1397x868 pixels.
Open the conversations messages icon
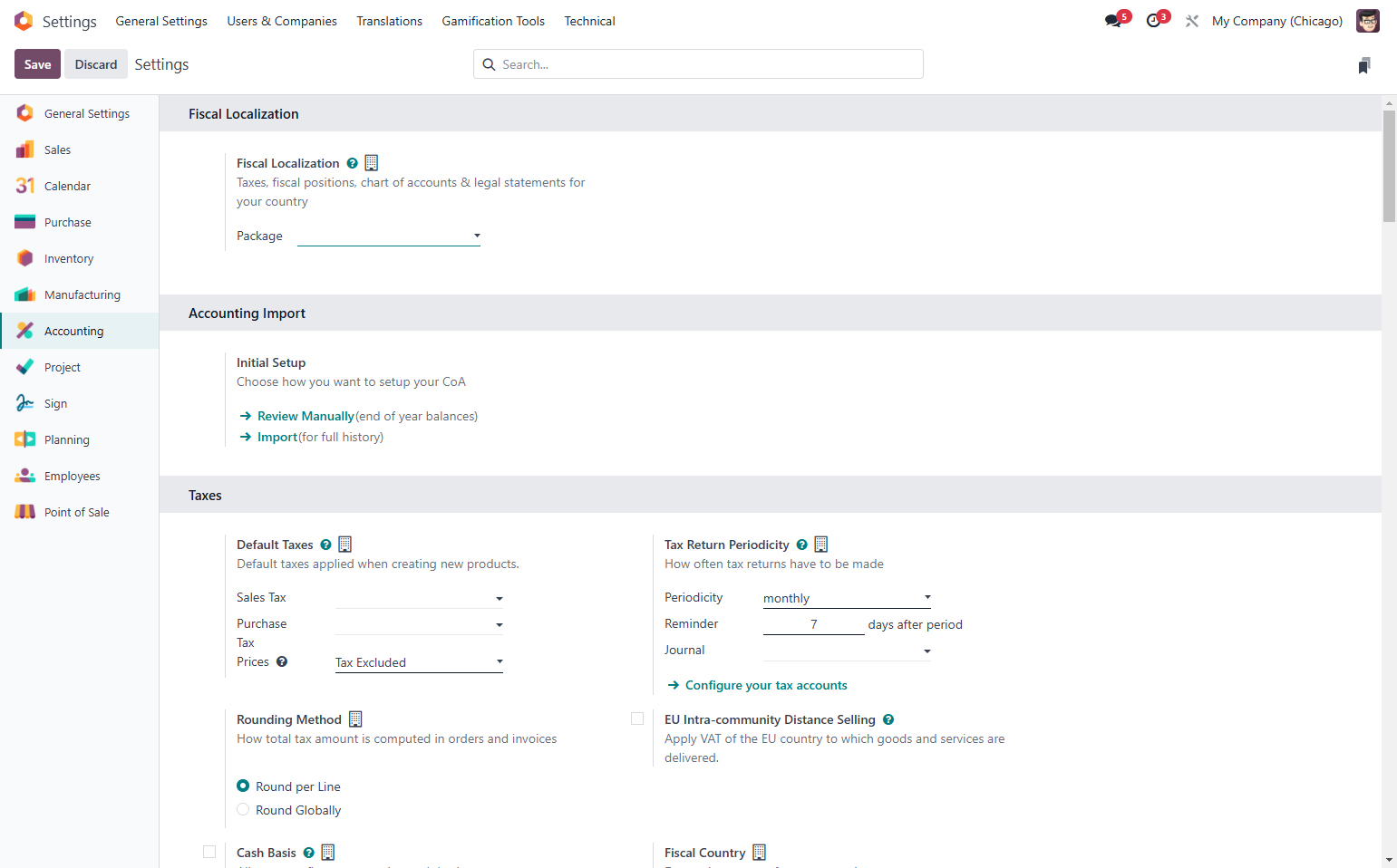(1113, 21)
